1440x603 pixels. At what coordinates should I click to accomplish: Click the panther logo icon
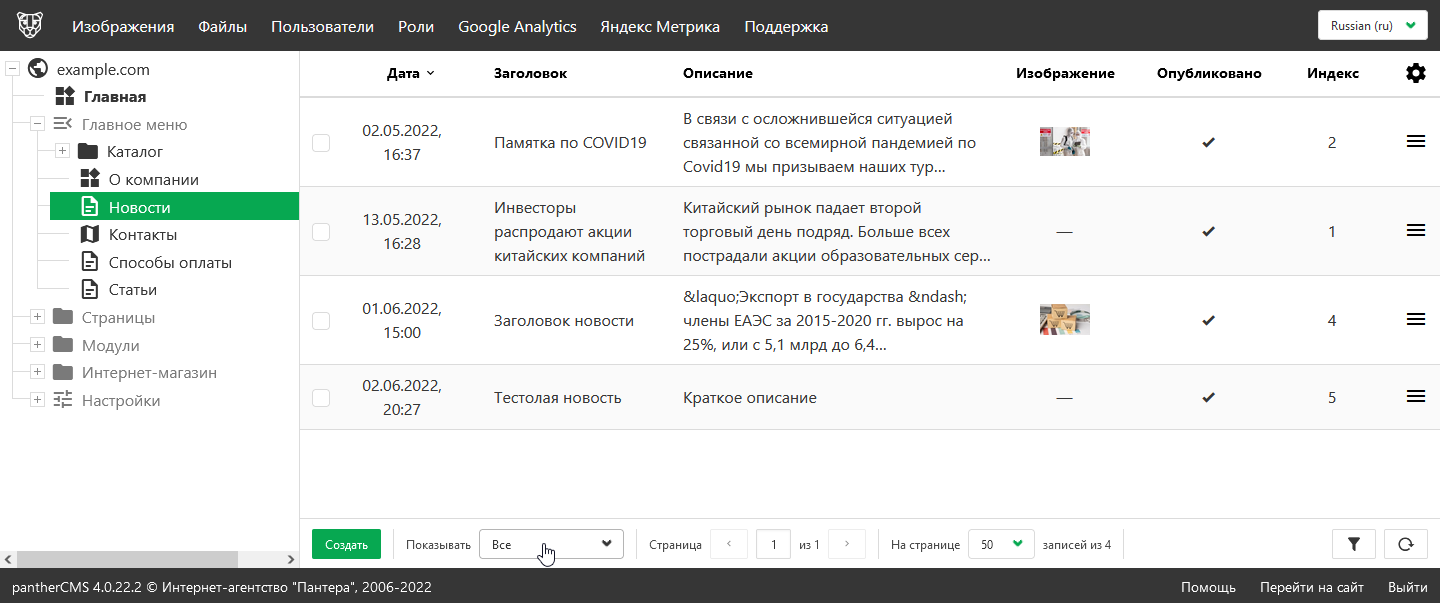(30, 25)
